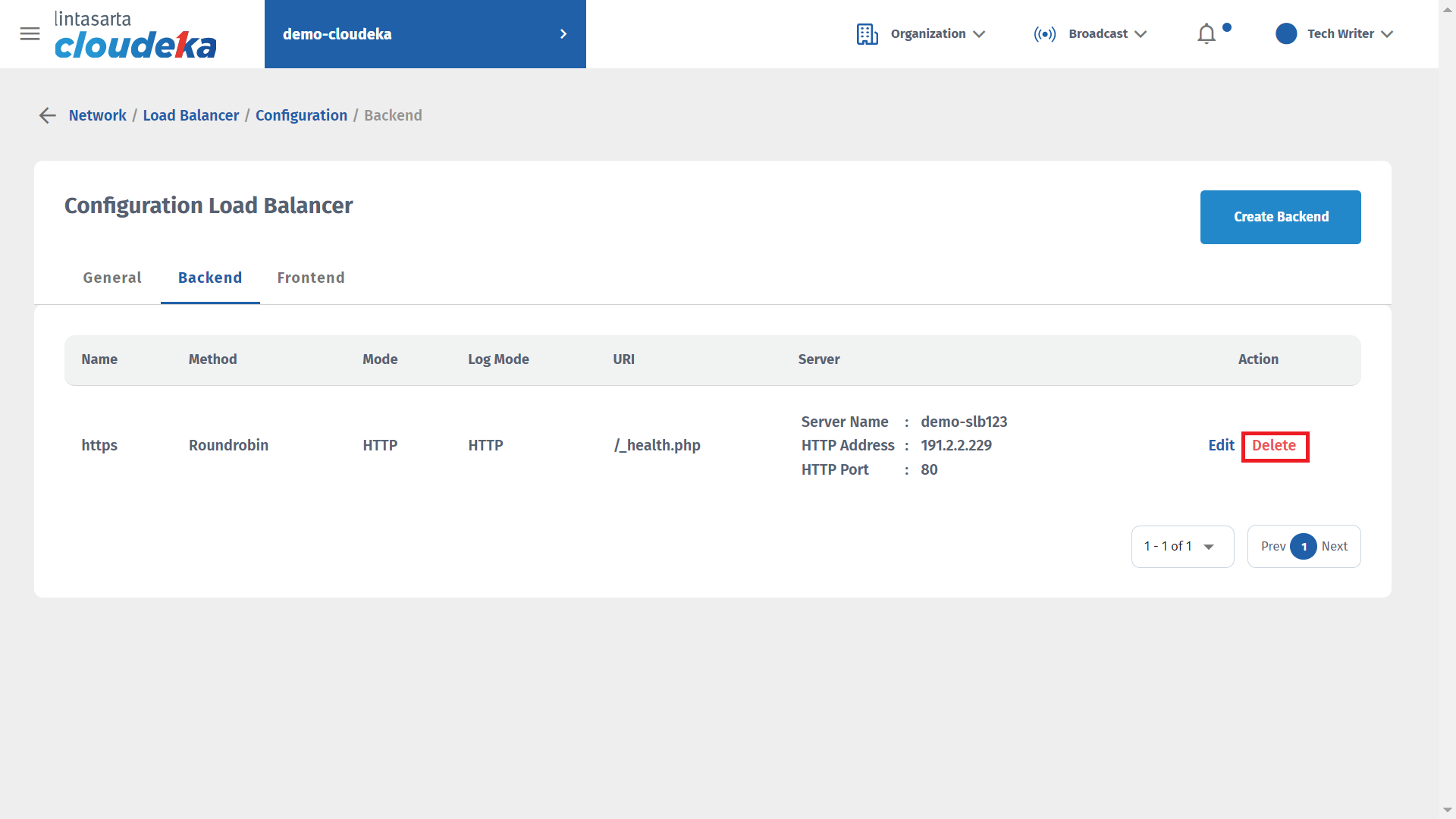This screenshot has height=819, width=1456.
Task: Switch to the Frontend tab
Action: pos(311,278)
